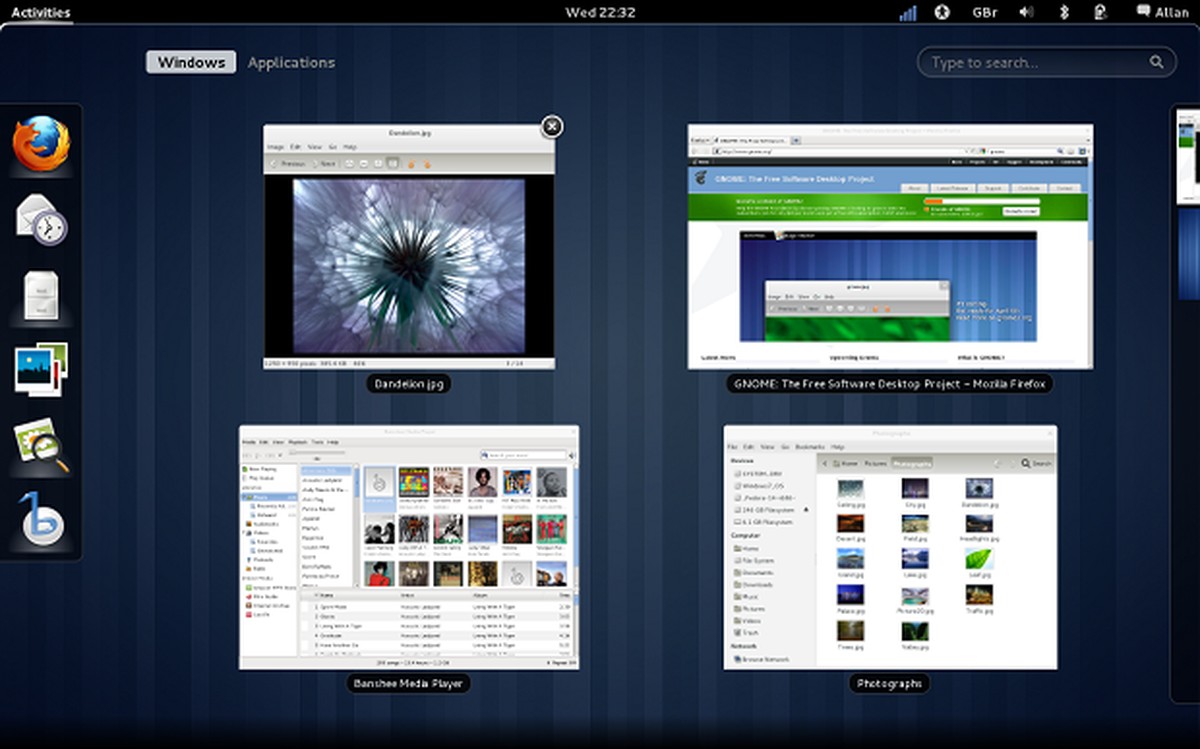Viewport: 1200px width, 749px height.
Task: Open the Bookmarks menu in the Photographs window
Action: click(x=808, y=446)
